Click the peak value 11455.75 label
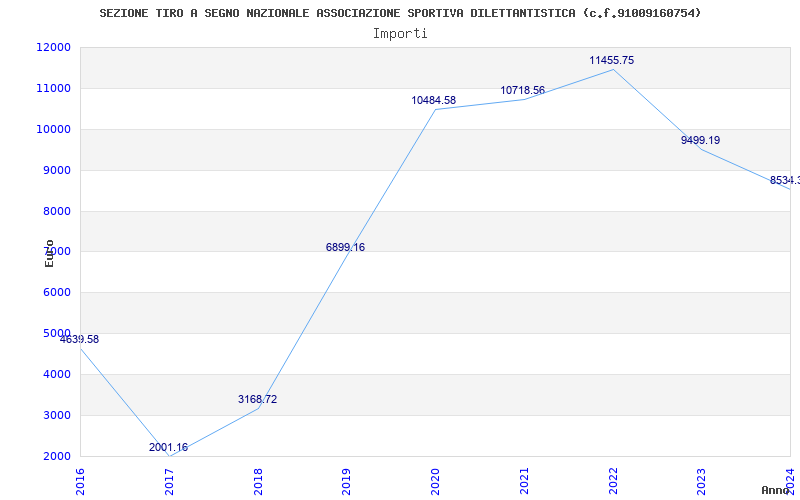The height and width of the screenshot is (500, 800). point(612,60)
